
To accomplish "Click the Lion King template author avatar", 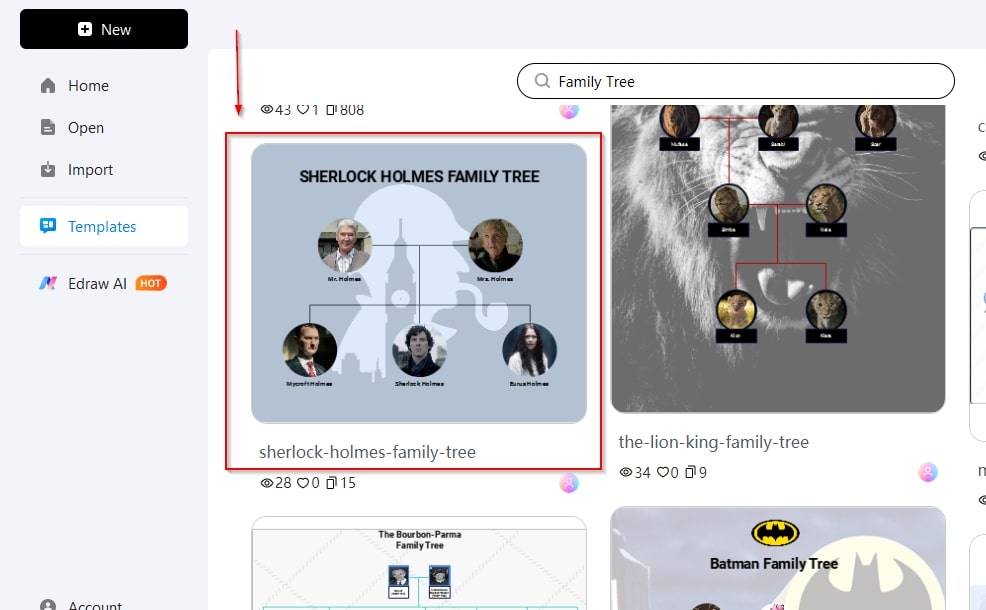I will [x=928, y=472].
